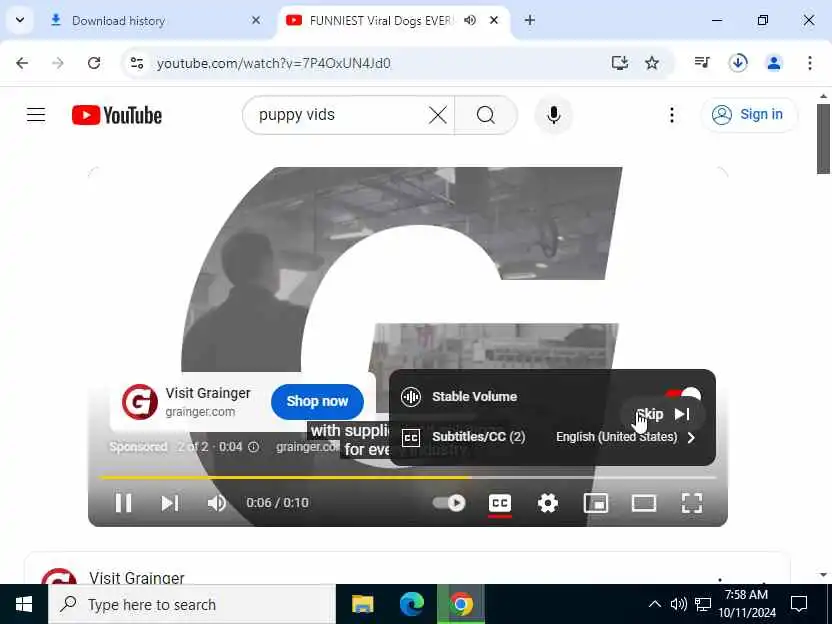832x624 pixels.
Task: Open the Chrome three-dot menu
Action: pyautogui.click(x=810, y=63)
